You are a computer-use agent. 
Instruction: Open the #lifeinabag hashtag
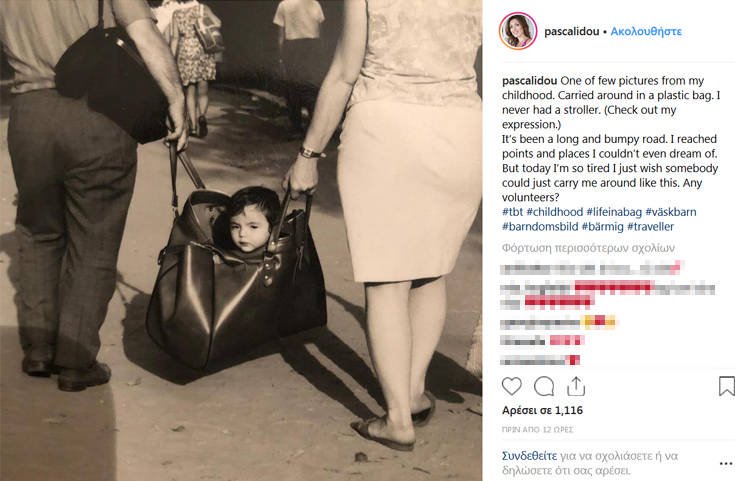pos(614,212)
